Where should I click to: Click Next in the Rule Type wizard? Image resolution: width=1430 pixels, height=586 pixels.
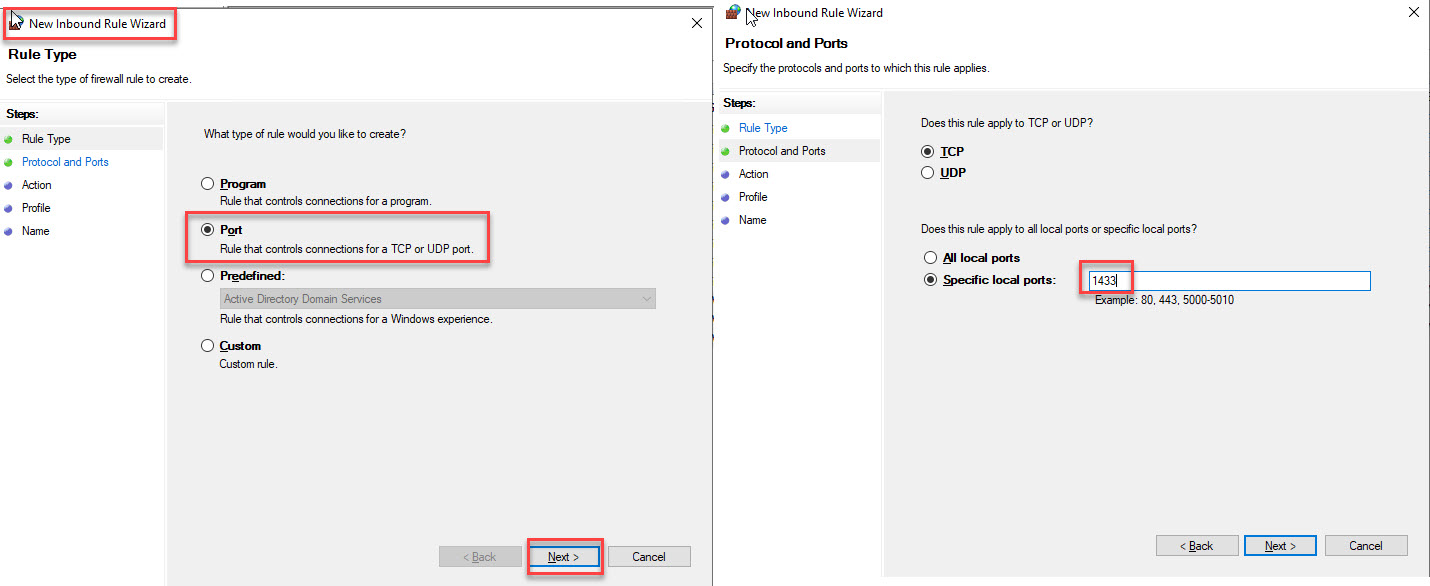click(x=564, y=557)
